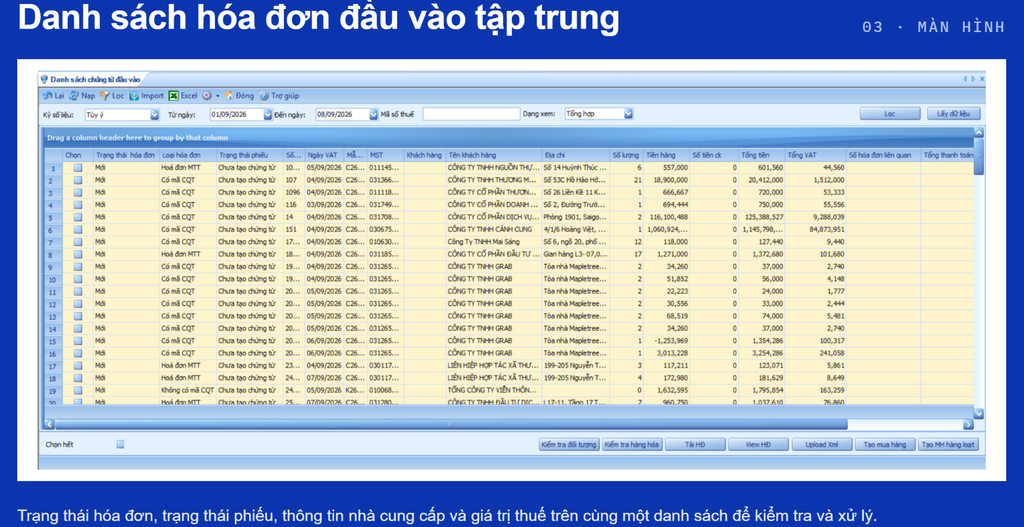The height and width of the screenshot is (527, 1024).
Task: Click the Lấy dữ liệu button
Action: click(953, 114)
